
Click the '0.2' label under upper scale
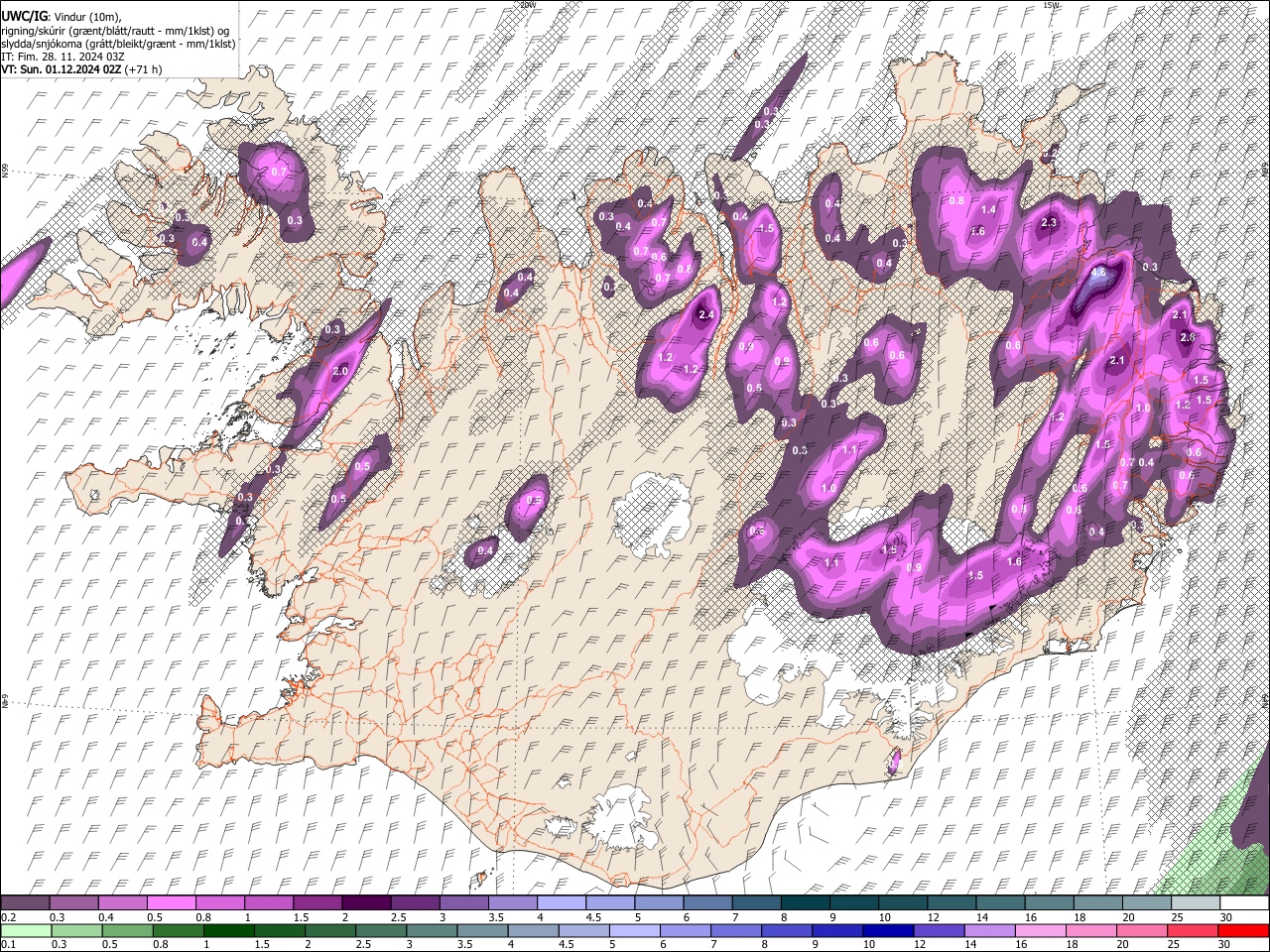(8, 916)
